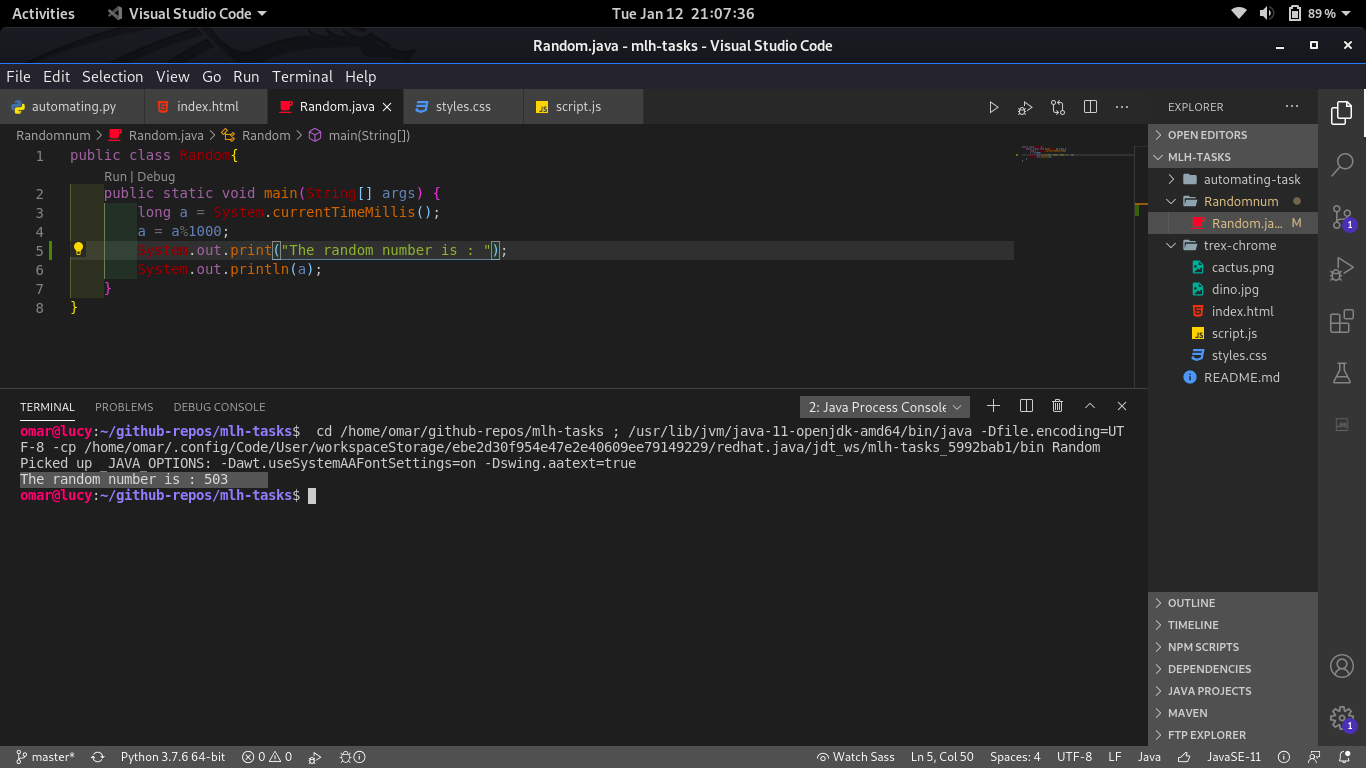Open the Search view in activity bar

click(1341, 164)
